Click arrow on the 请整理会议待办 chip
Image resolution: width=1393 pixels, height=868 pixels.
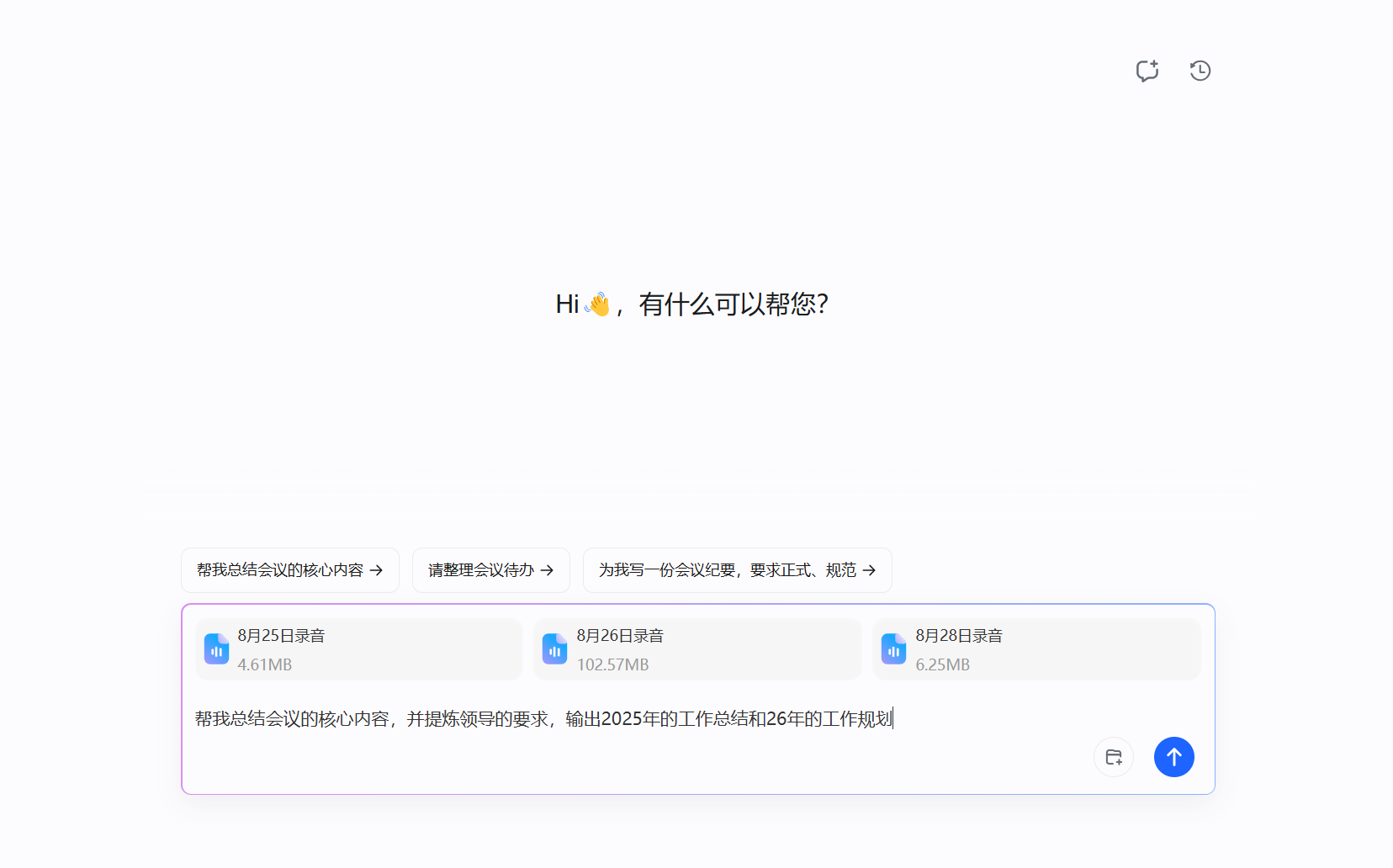point(548,570)
